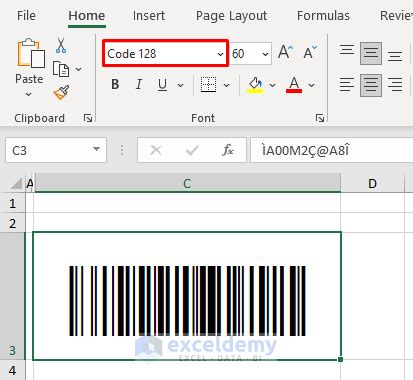Cancel entry with X button

tap(156, 150)
